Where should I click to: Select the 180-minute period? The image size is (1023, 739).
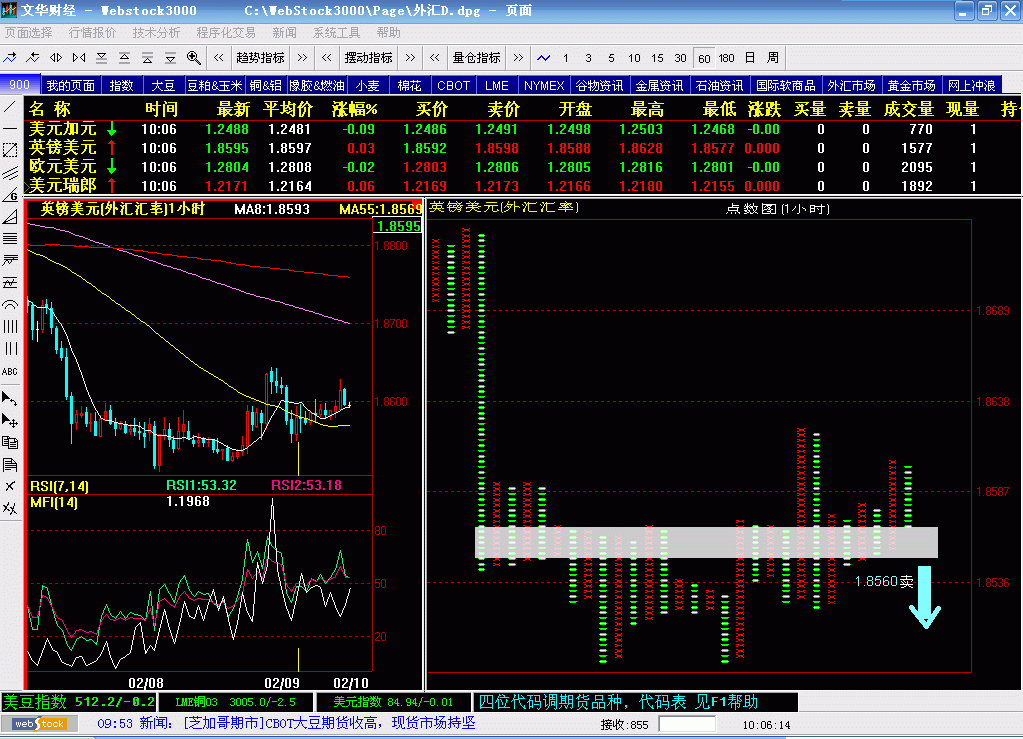pos(727,58)
